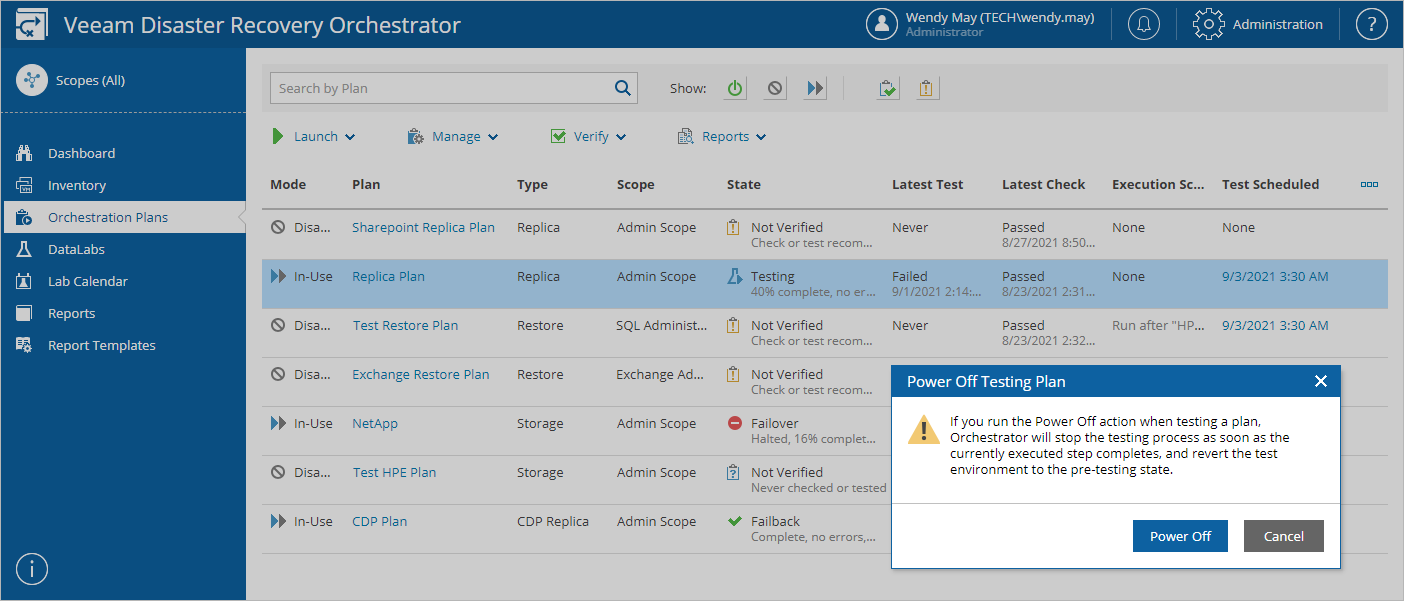The width and height of the screenshot is (1404, 601).
Task: Sort by the Mode column header
Action: pos(288,184)
